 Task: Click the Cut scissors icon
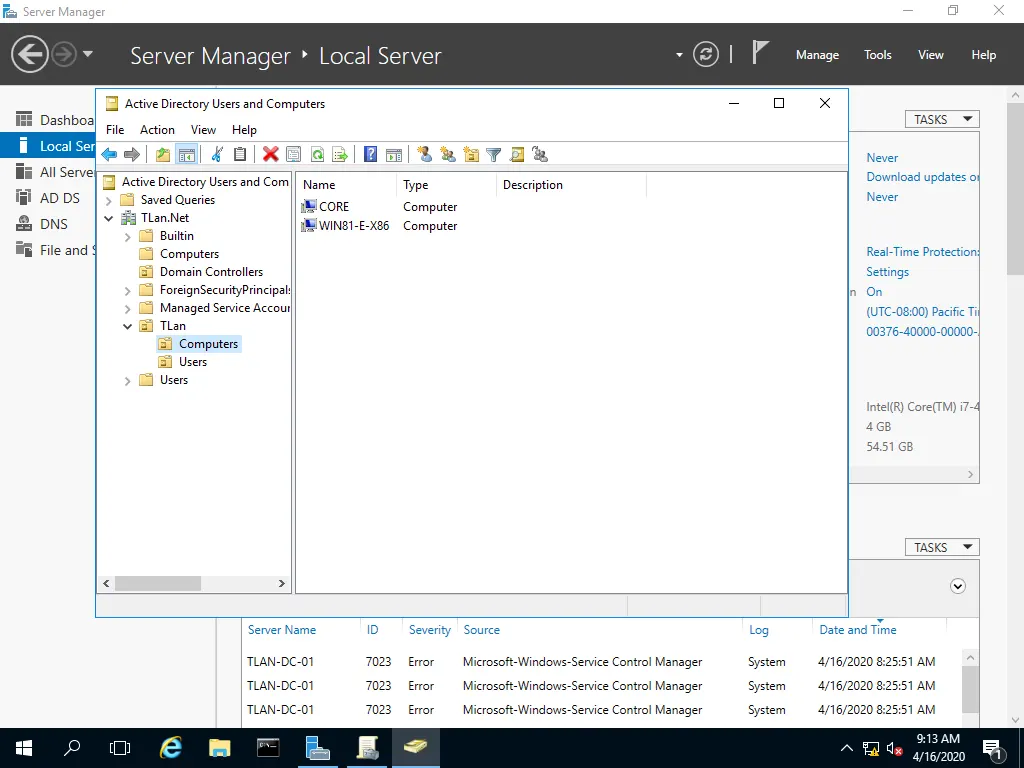[x=217, y=155]
